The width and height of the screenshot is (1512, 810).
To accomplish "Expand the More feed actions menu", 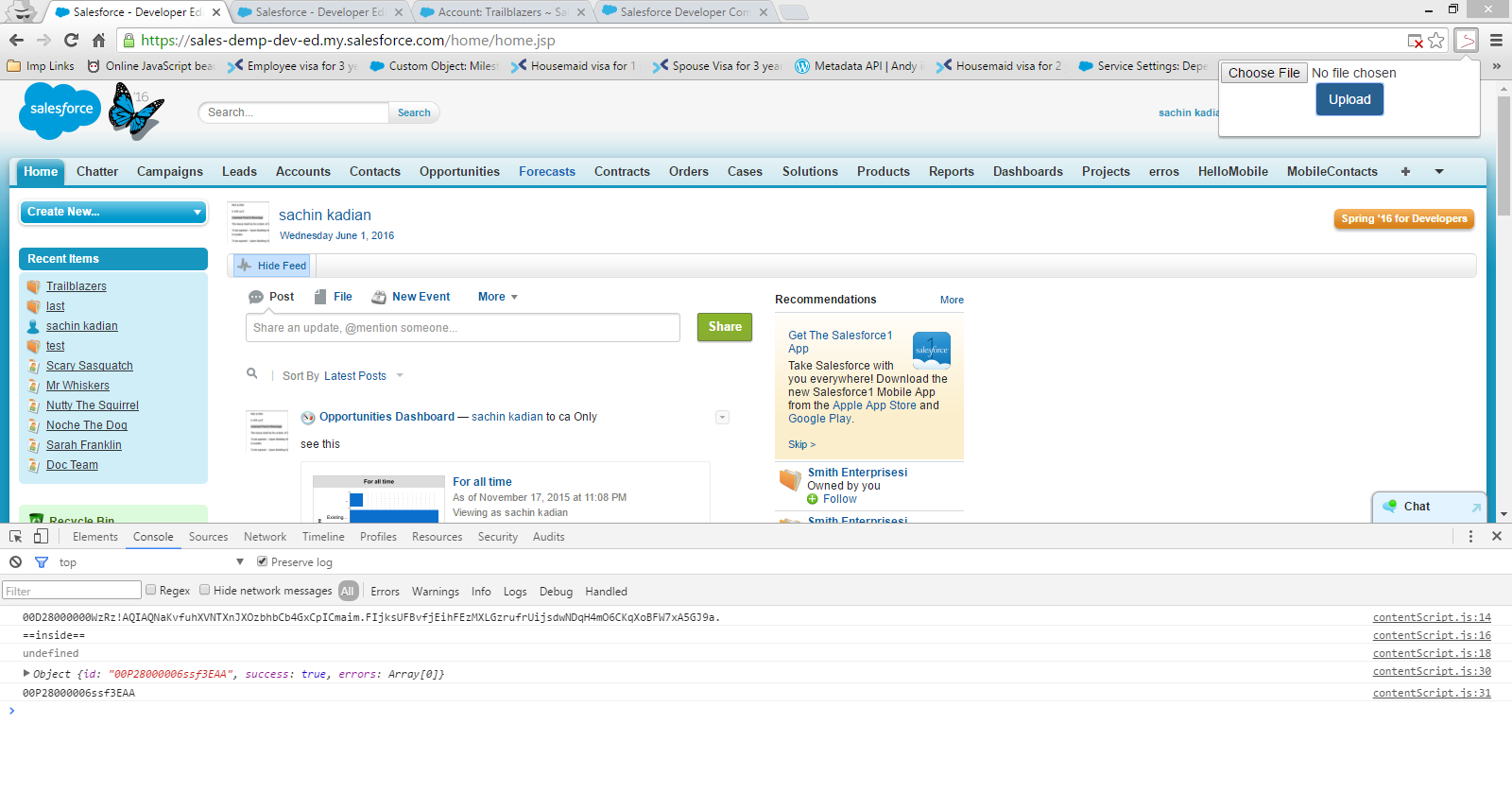I will coord(498,297).
